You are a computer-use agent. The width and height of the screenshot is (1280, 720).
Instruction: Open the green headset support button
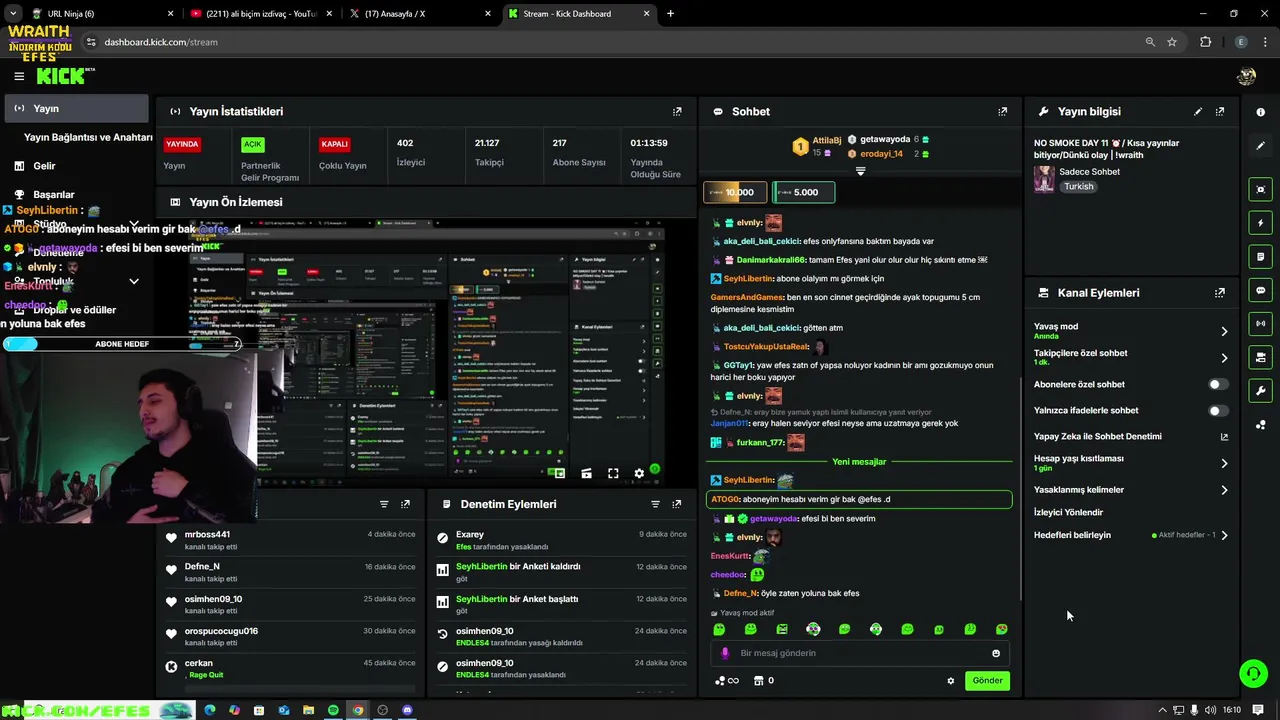1253,673
